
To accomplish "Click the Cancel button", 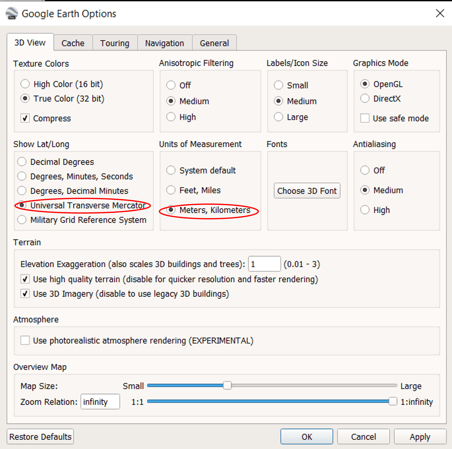I will point(363,437).
